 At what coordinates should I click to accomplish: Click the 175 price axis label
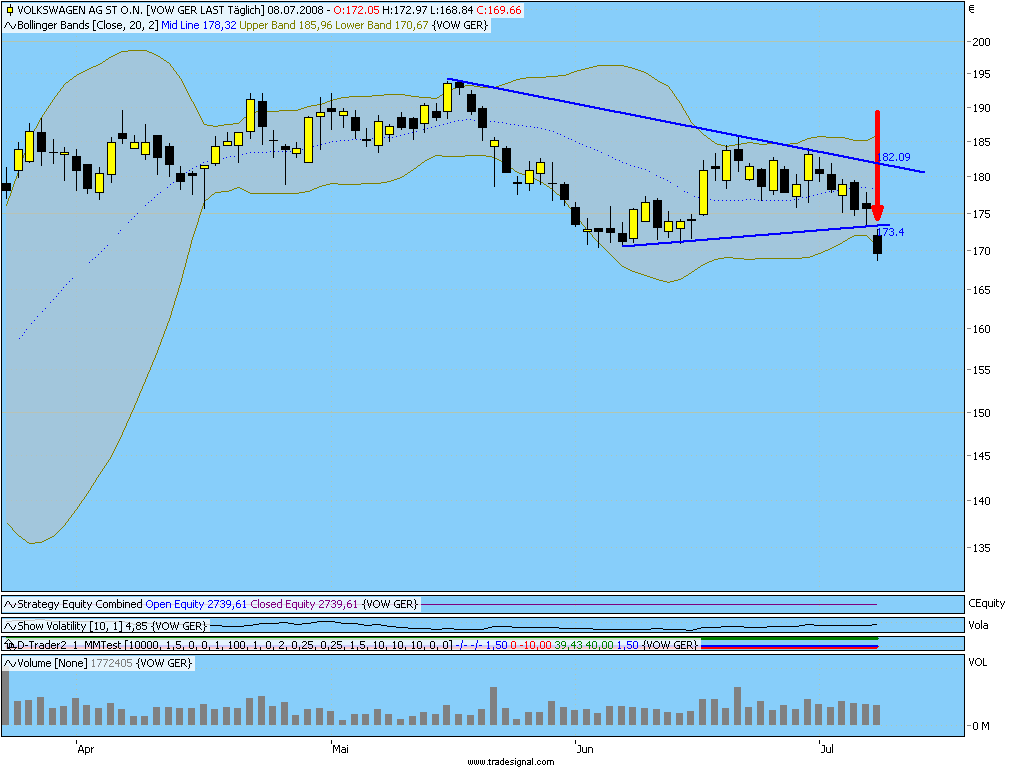tap(982, 214)
